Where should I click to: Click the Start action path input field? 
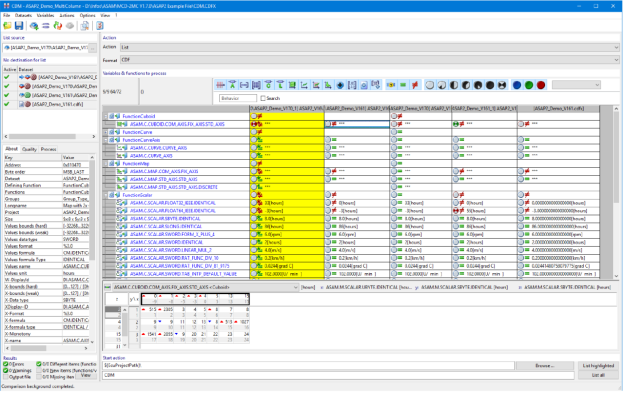(308, 366)
